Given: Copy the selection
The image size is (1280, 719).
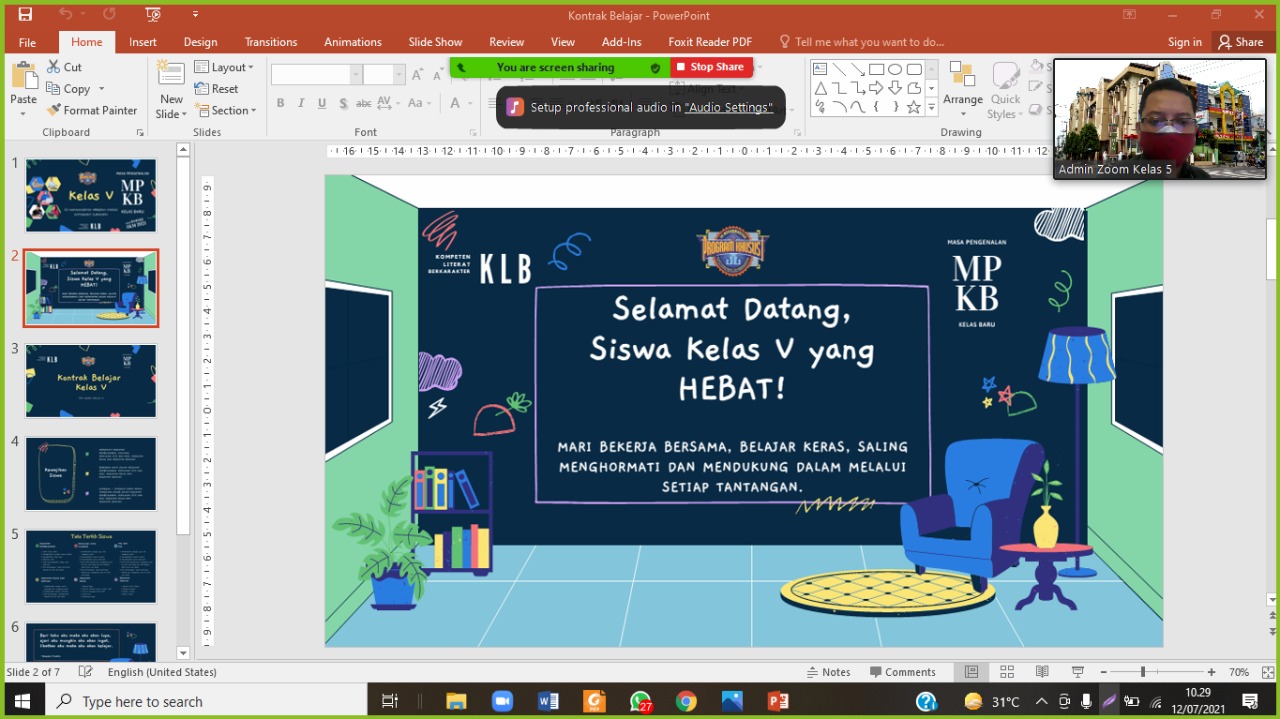Looking at the screenshot, I should click(x=67, y=89).
